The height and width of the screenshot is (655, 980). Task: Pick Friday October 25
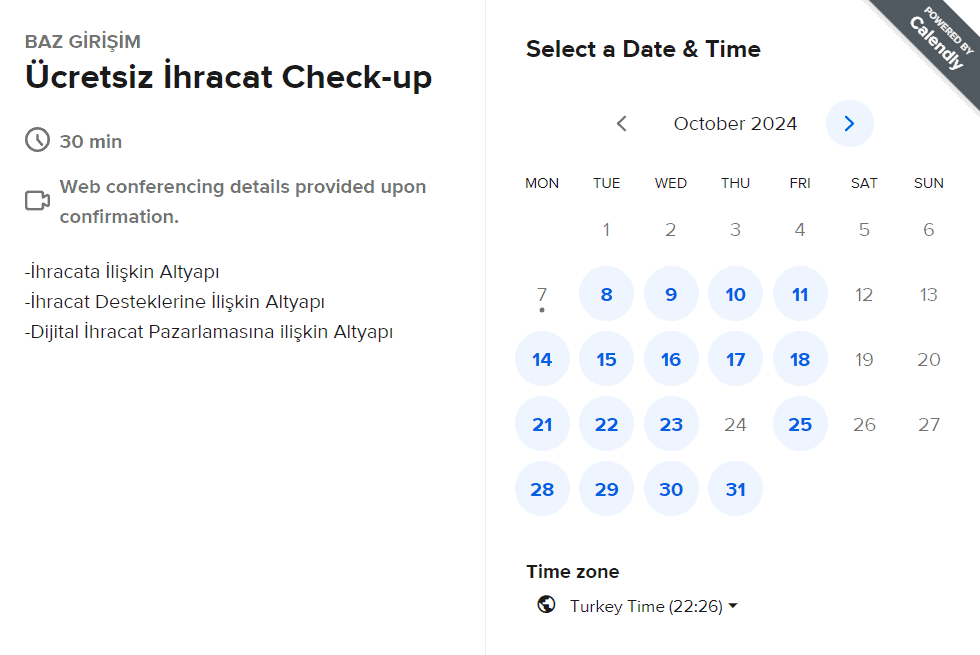point(800,424)
